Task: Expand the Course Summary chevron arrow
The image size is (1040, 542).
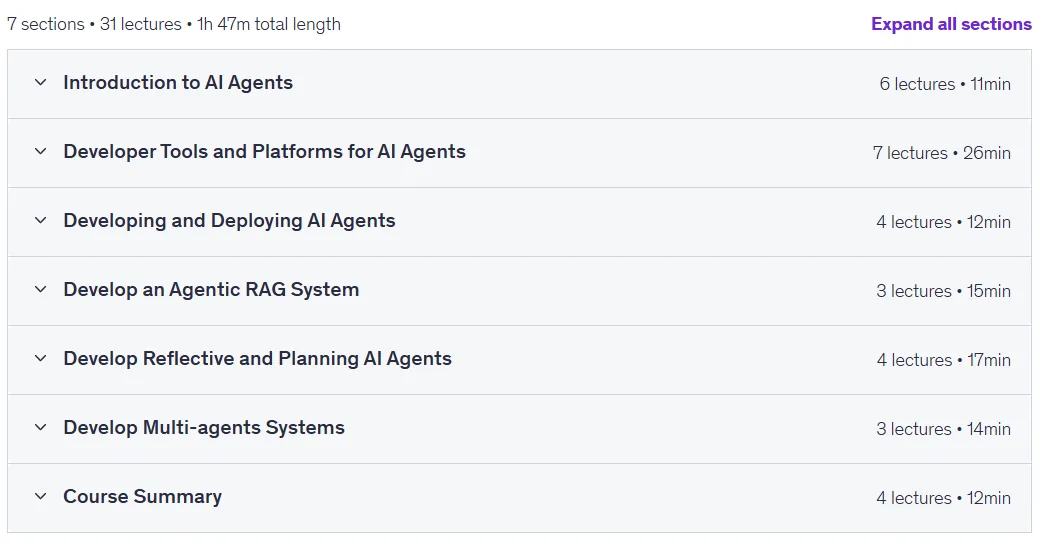Action: (x=40, y=496)
